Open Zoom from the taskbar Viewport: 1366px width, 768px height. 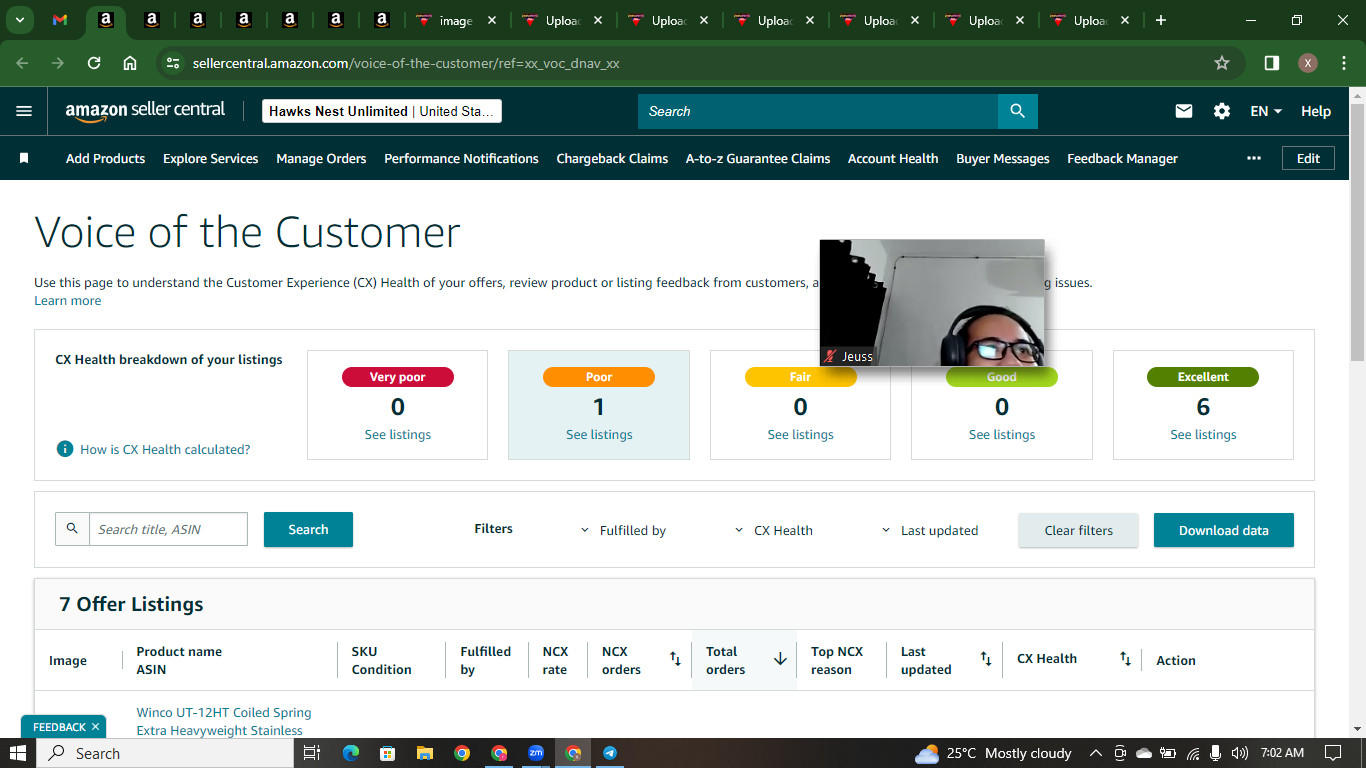(x=536, y=753)
